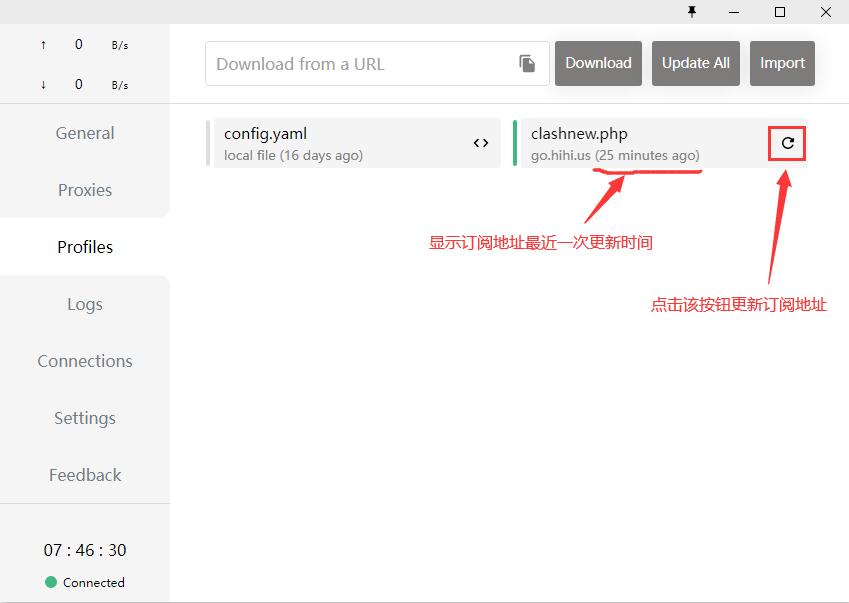Open the General tab
This screenshot has height=603, width=849.
85,133
